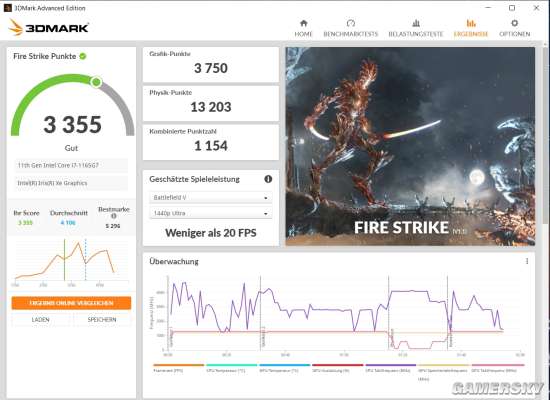Maximize the 3DMark window
Image resolution: width=550 pixels, height=400 pixels.
coord(512,8)
